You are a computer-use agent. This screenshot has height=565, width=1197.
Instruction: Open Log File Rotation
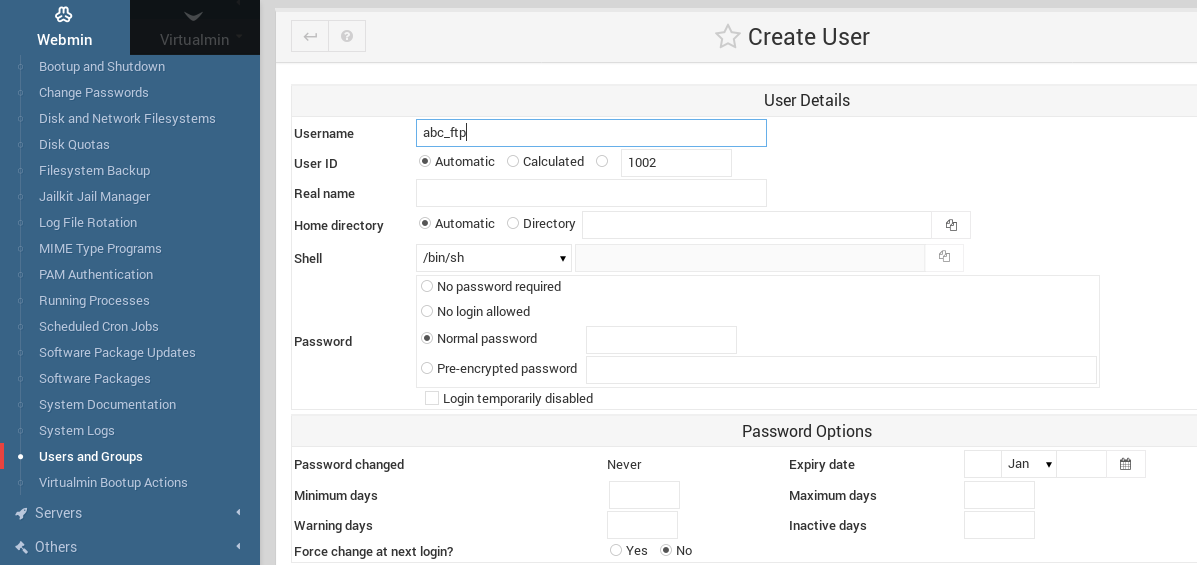coord(88,222)
